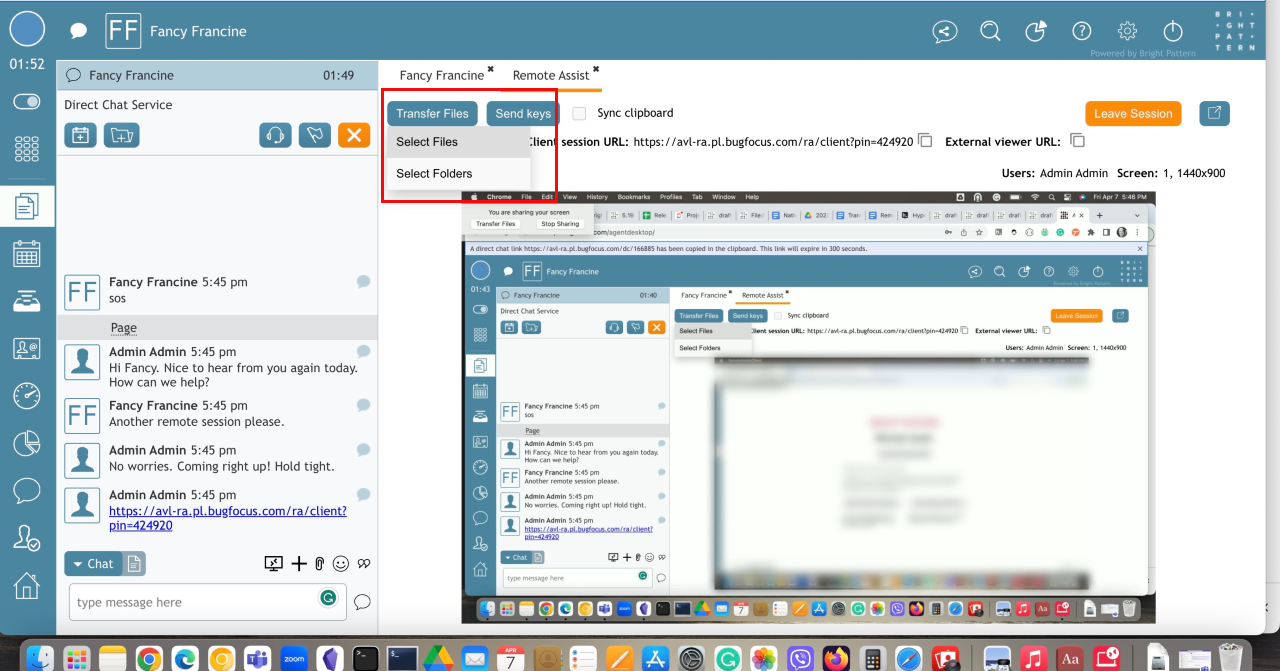
Task: Select Fancy Francine in the conversation list
Action: pos(217,75)
